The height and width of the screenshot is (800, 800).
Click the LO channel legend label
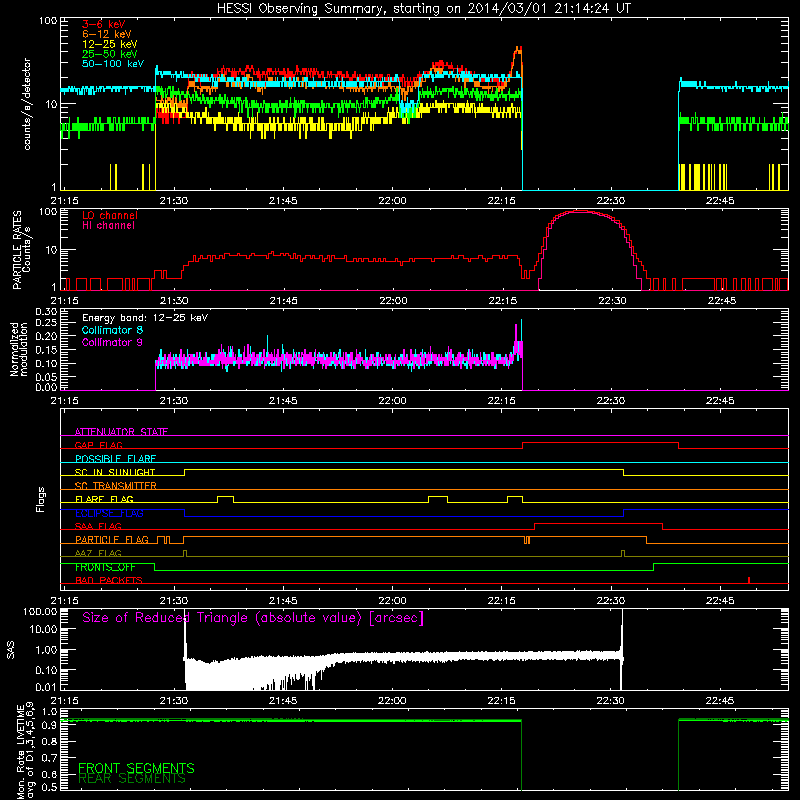110,215
